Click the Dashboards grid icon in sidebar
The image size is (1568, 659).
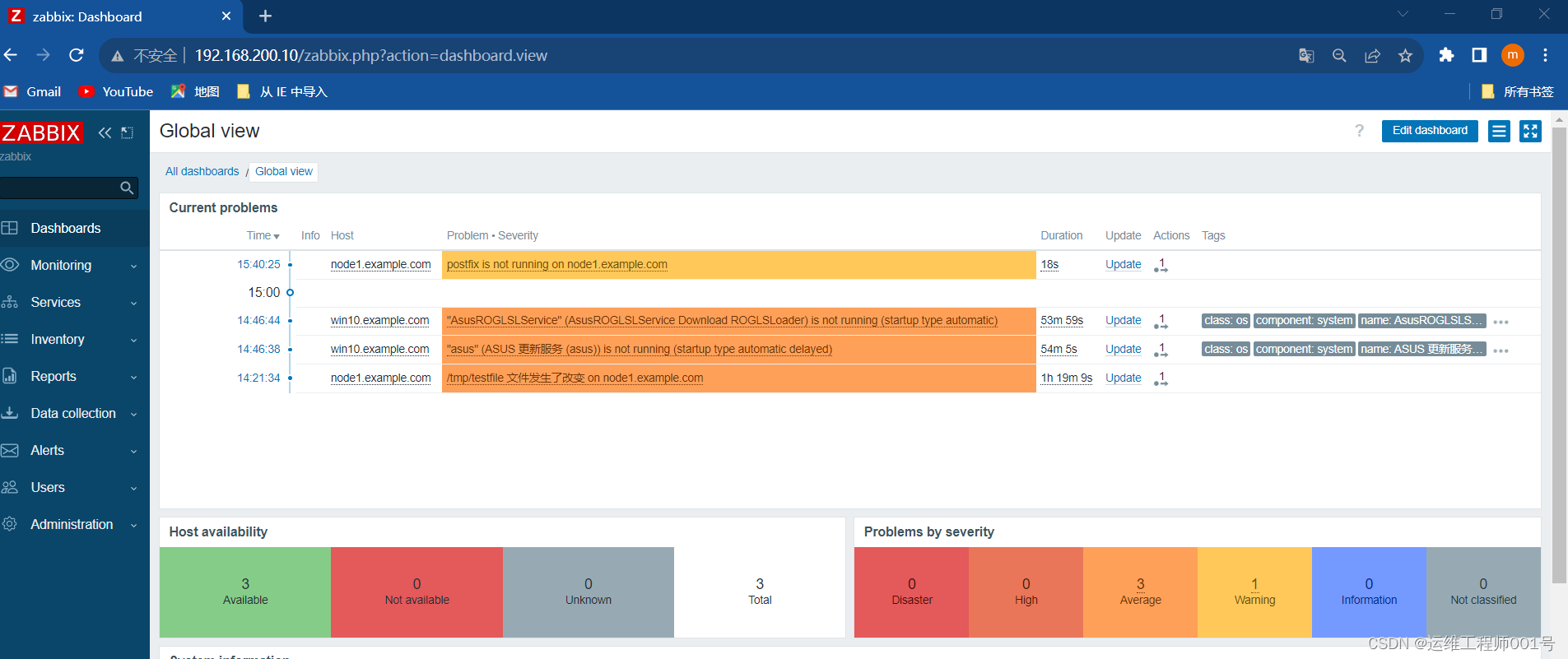point(10,228)
